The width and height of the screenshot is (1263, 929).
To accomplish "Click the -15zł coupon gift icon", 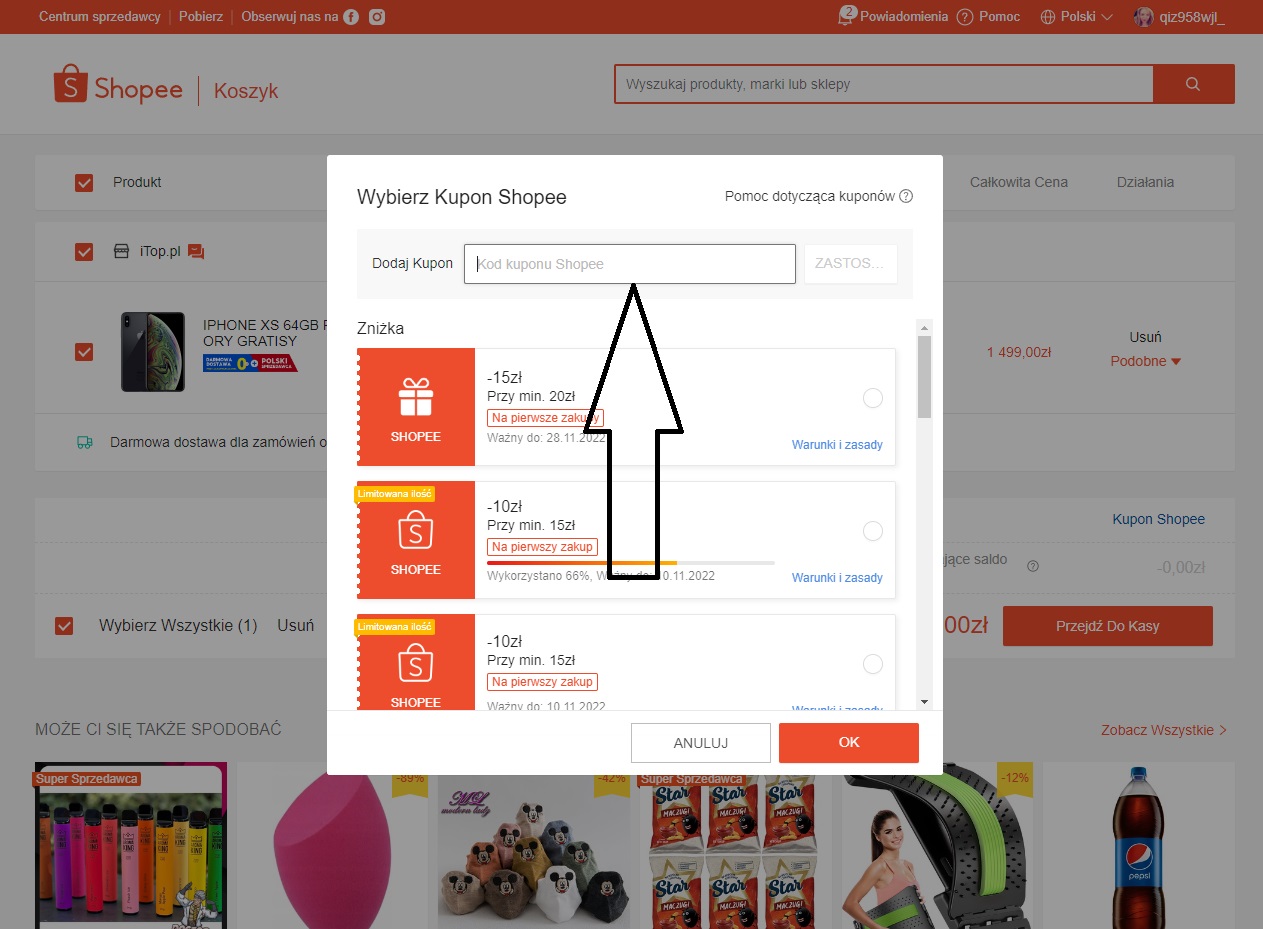I will (416, 397).
